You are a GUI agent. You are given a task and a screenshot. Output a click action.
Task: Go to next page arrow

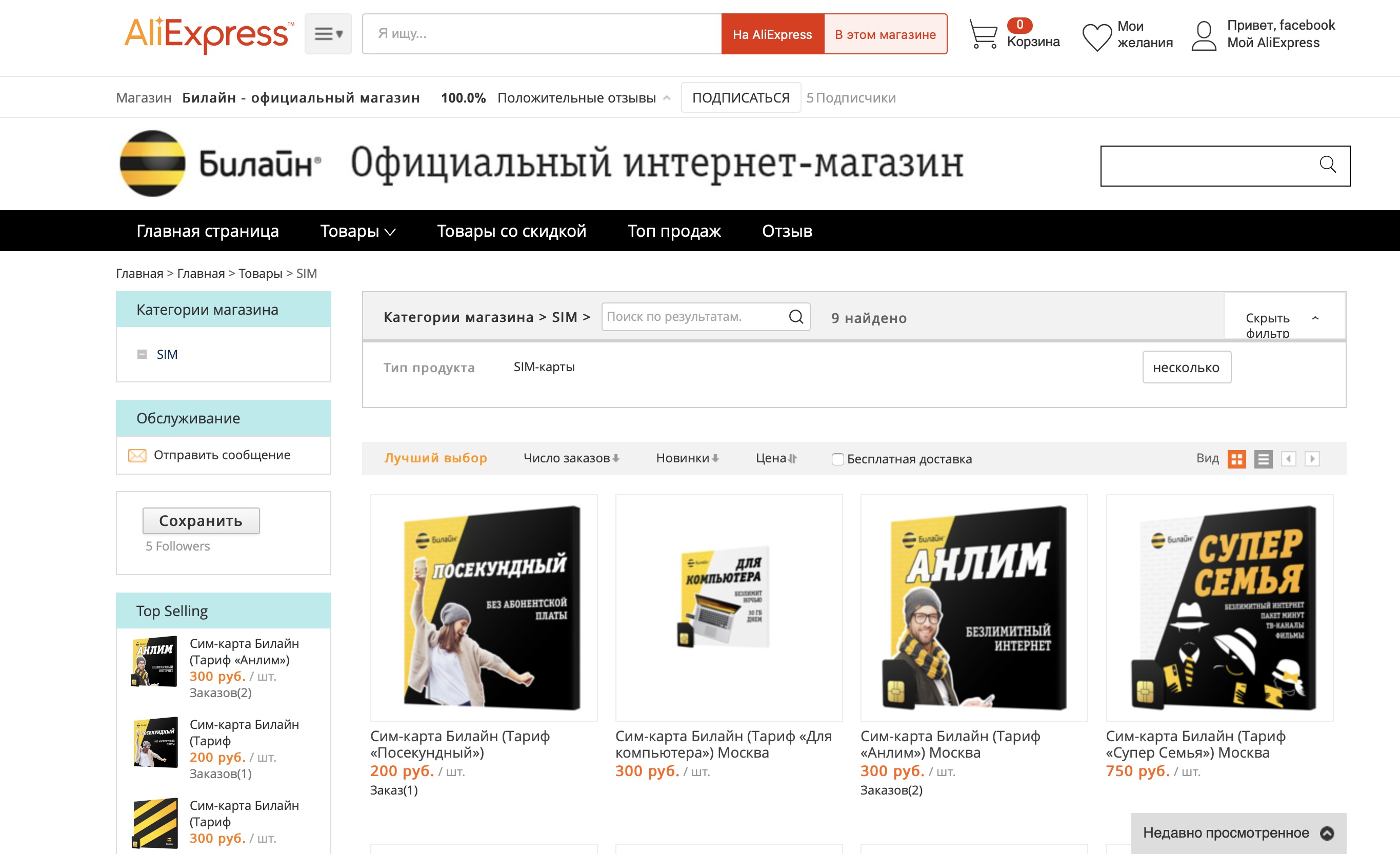(1312, 459)
